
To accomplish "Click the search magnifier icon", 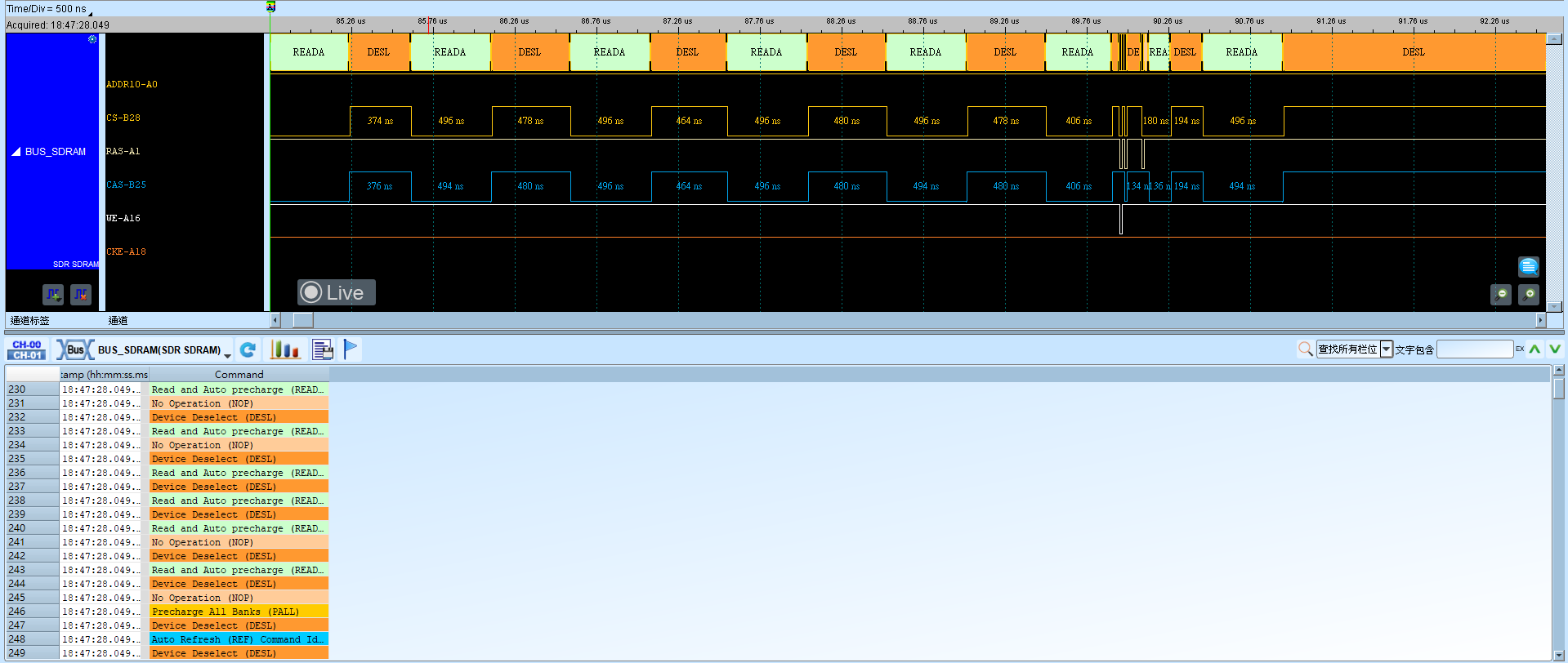I will coord(1305,349).
